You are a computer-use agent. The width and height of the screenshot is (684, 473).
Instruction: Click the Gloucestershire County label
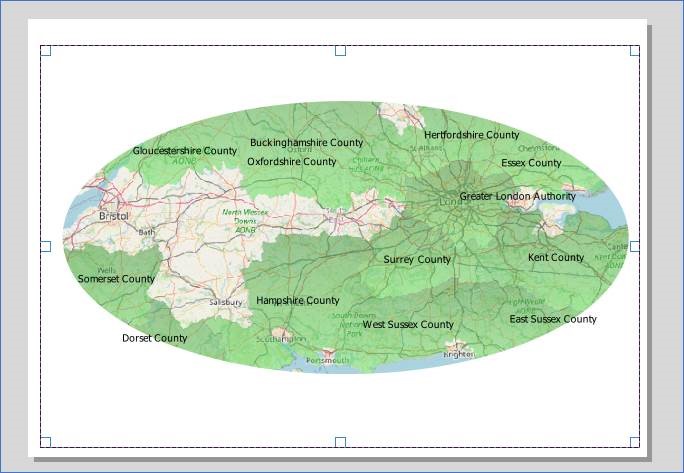pos(185,151)
